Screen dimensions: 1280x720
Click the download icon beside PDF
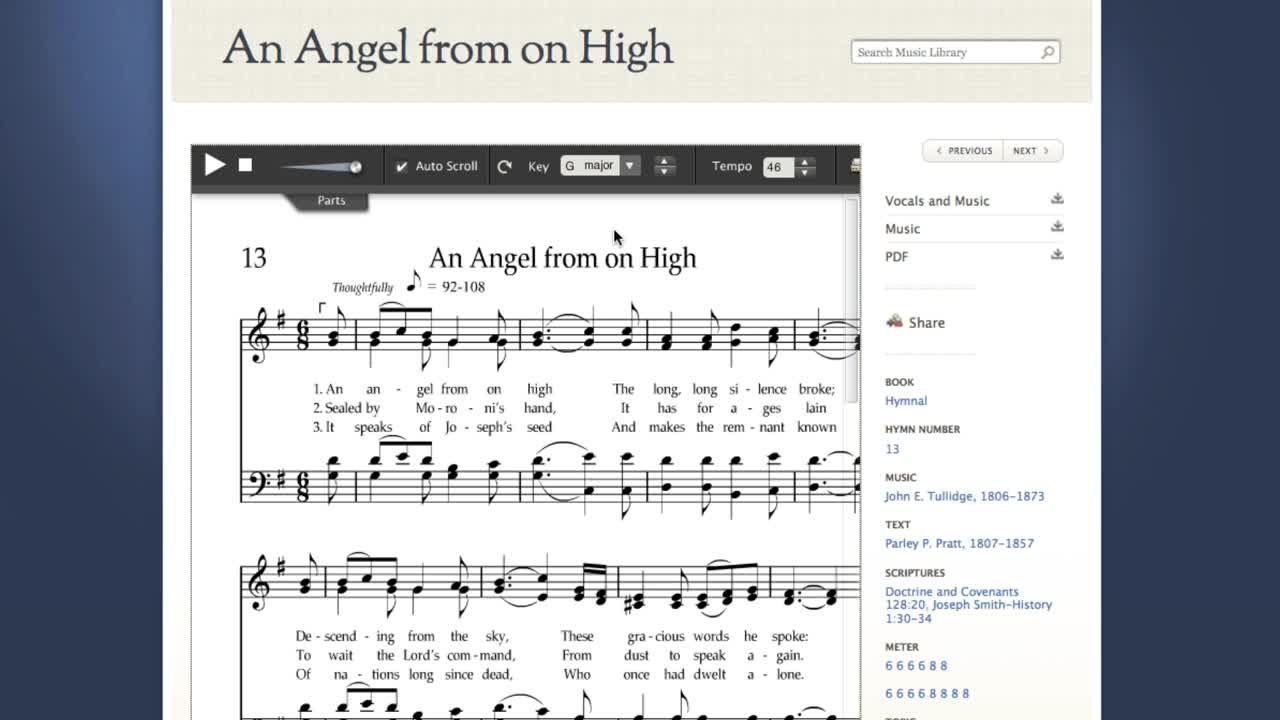pyautogui.click(x=1057, y=255)
